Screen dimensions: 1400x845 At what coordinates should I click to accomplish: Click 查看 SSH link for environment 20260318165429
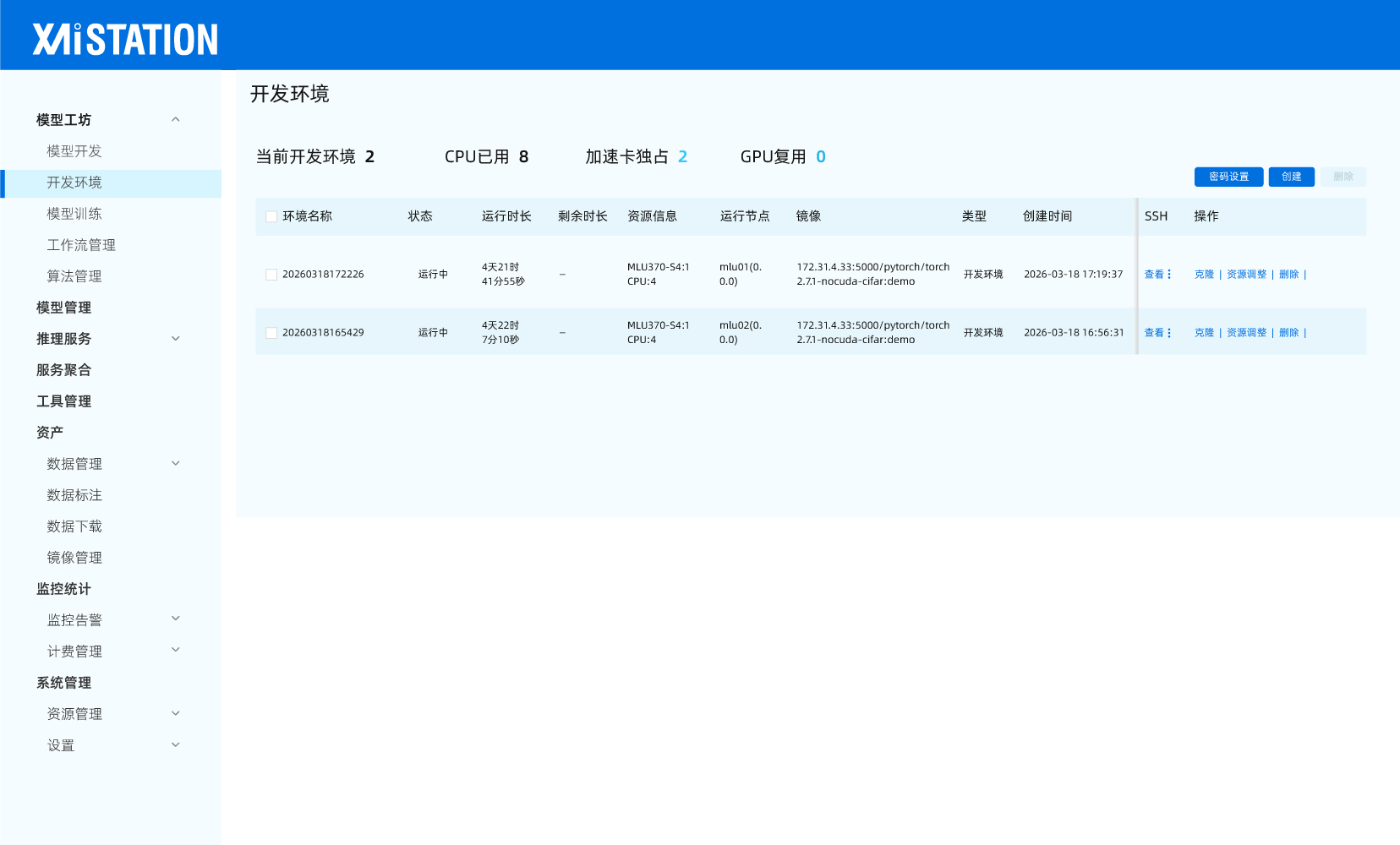tap(1153, 333)
